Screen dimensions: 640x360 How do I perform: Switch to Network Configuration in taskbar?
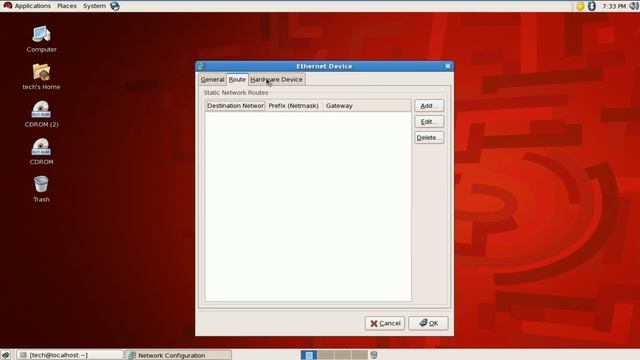(178, 355)
